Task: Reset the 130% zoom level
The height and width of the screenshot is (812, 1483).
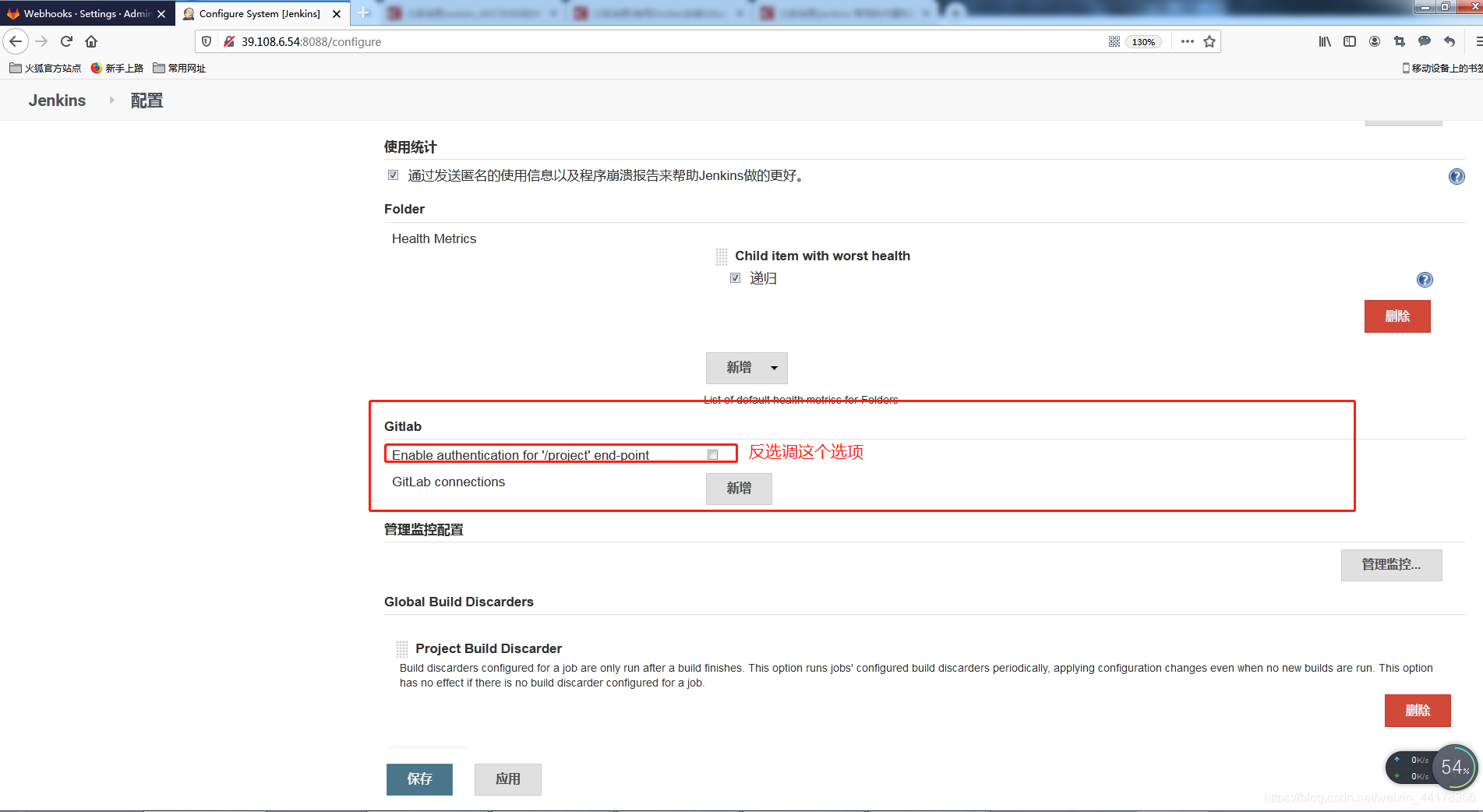Action: point(1143,42)
